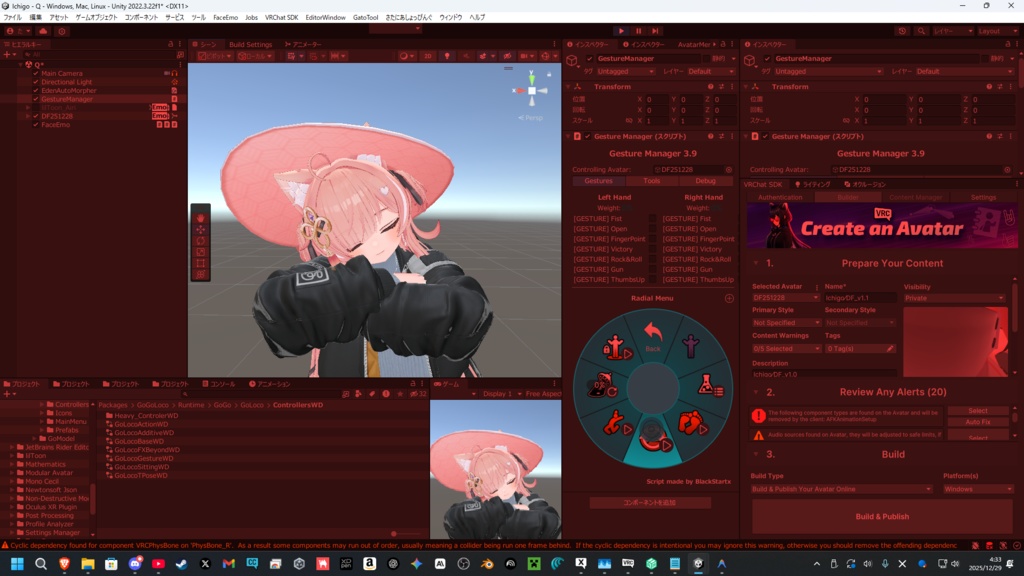1024x576 pixels.
Task: Toggle Gesture Manager script checkbox in right inspector
Action: 765,136
